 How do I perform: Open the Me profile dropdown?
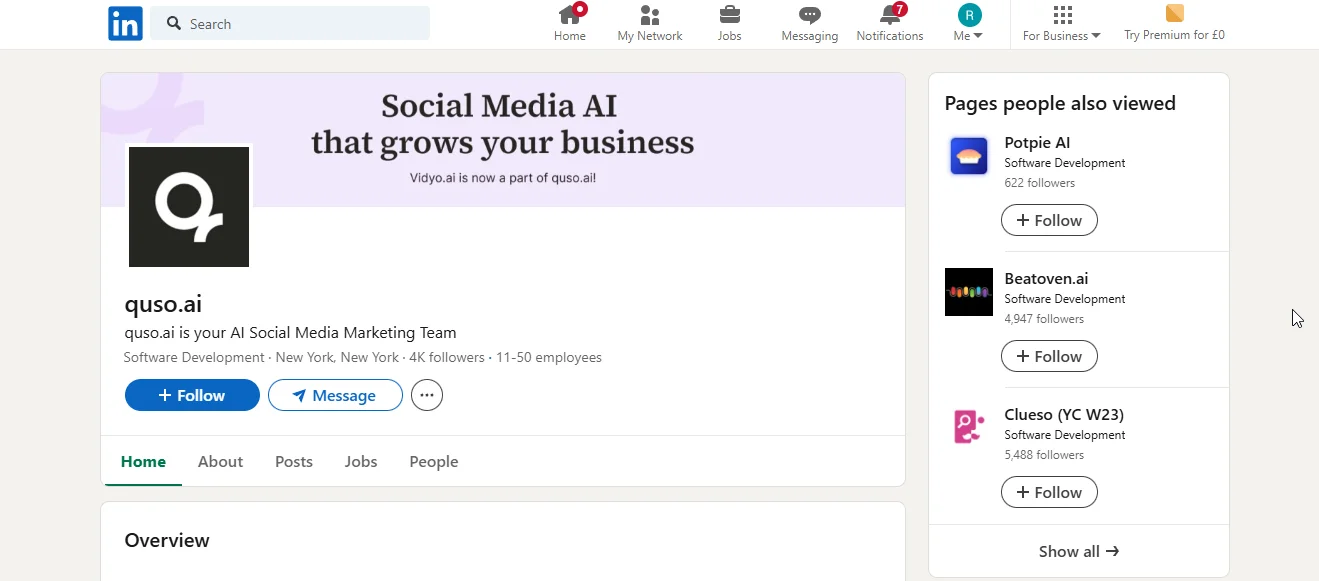tap(967, 22)
